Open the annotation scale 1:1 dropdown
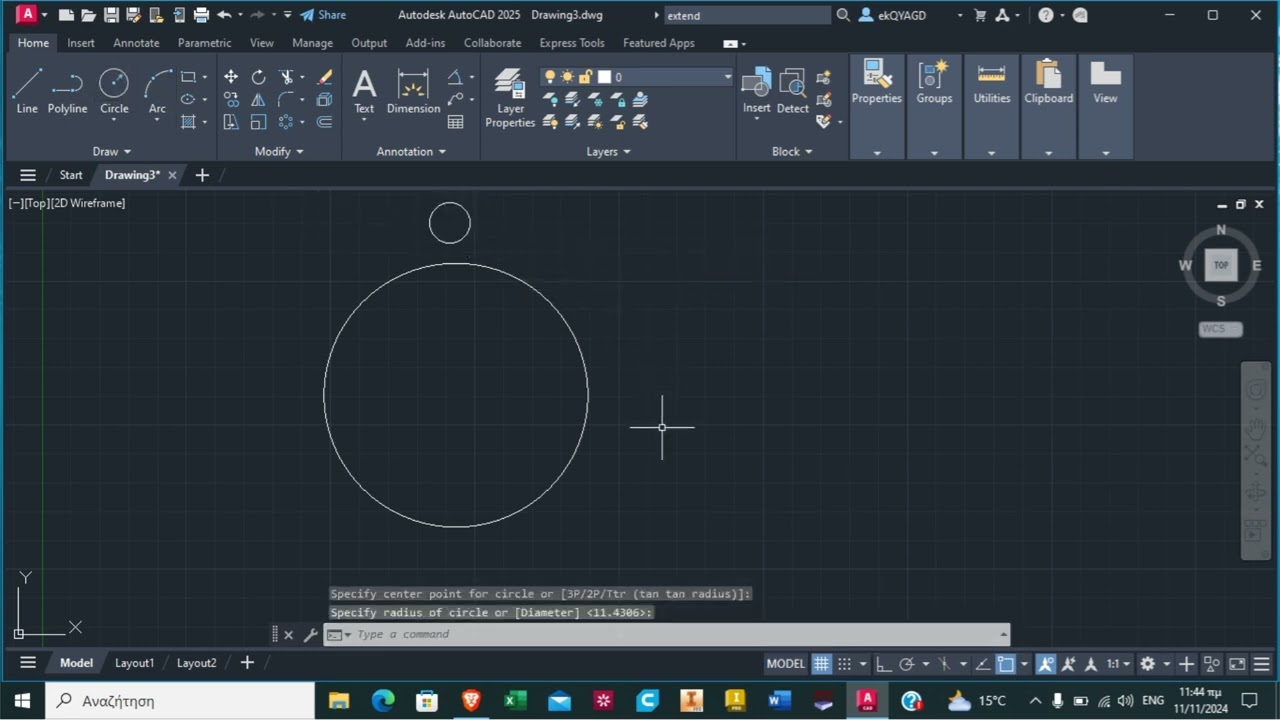The image size is (1280, 720). [x=1118, y=663]
